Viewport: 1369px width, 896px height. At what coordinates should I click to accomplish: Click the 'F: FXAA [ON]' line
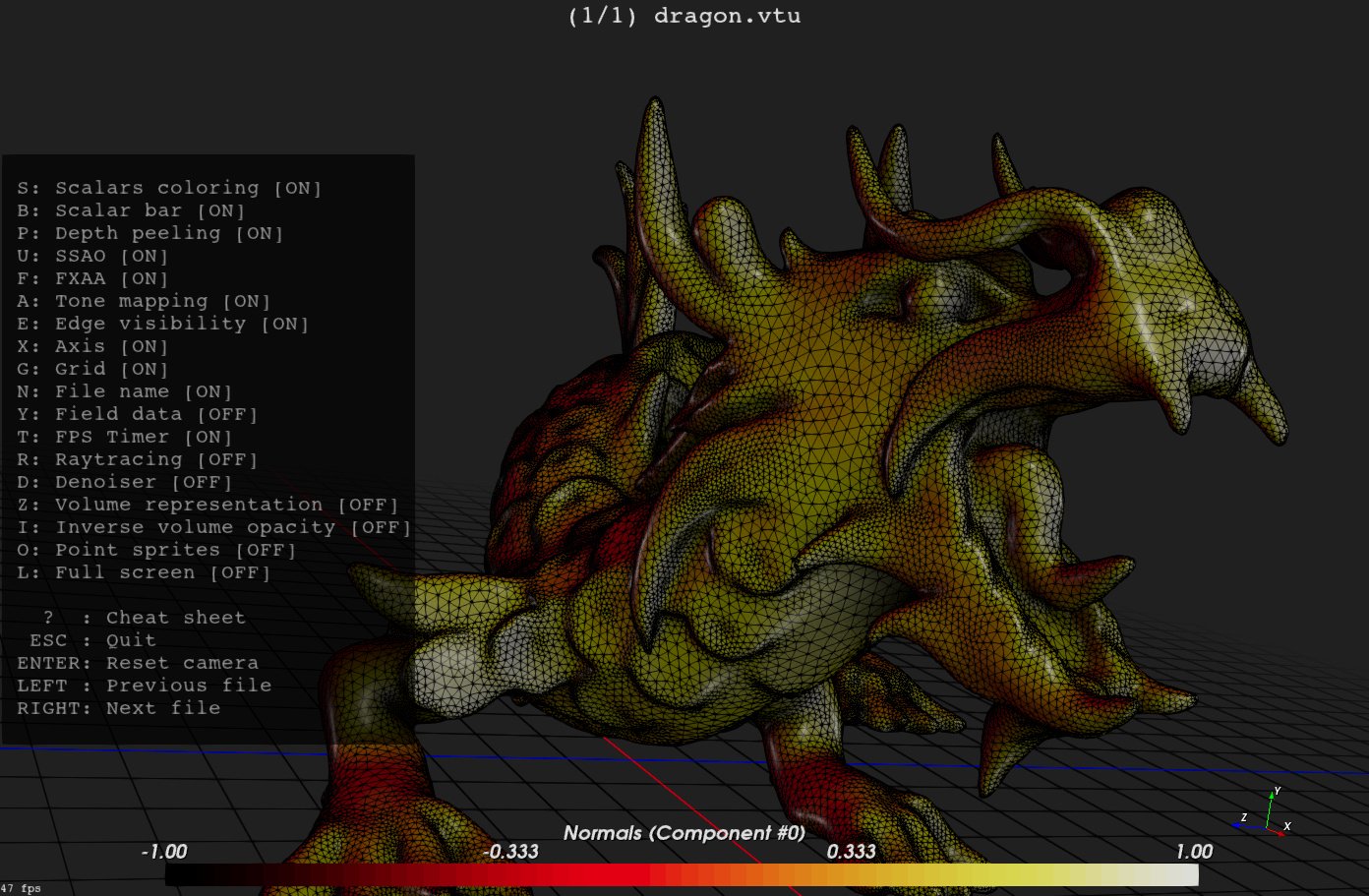pyautogui.click(x=92, y=278)
